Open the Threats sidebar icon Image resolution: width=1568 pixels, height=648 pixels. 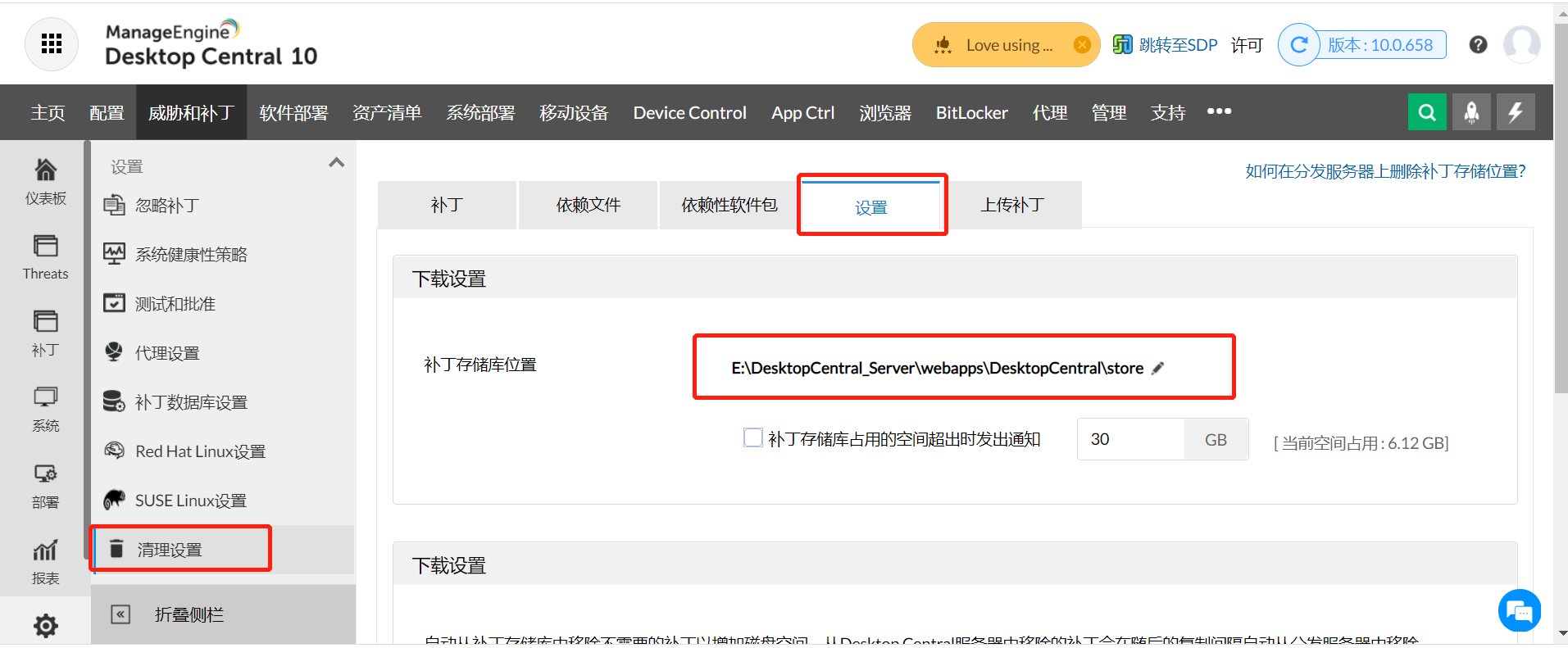click(x=46, y=257)
